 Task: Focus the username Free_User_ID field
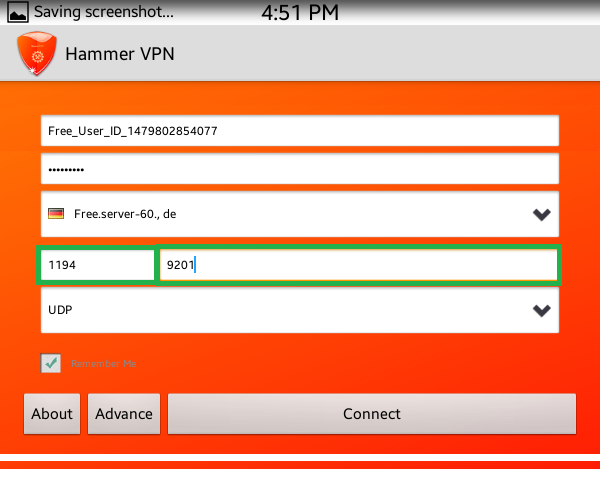tap(300, 130)
